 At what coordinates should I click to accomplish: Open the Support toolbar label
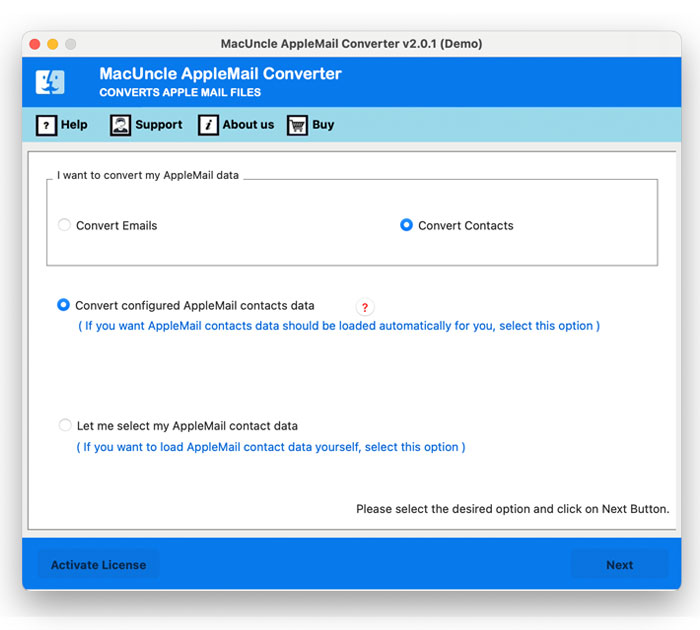click(159, 125)
